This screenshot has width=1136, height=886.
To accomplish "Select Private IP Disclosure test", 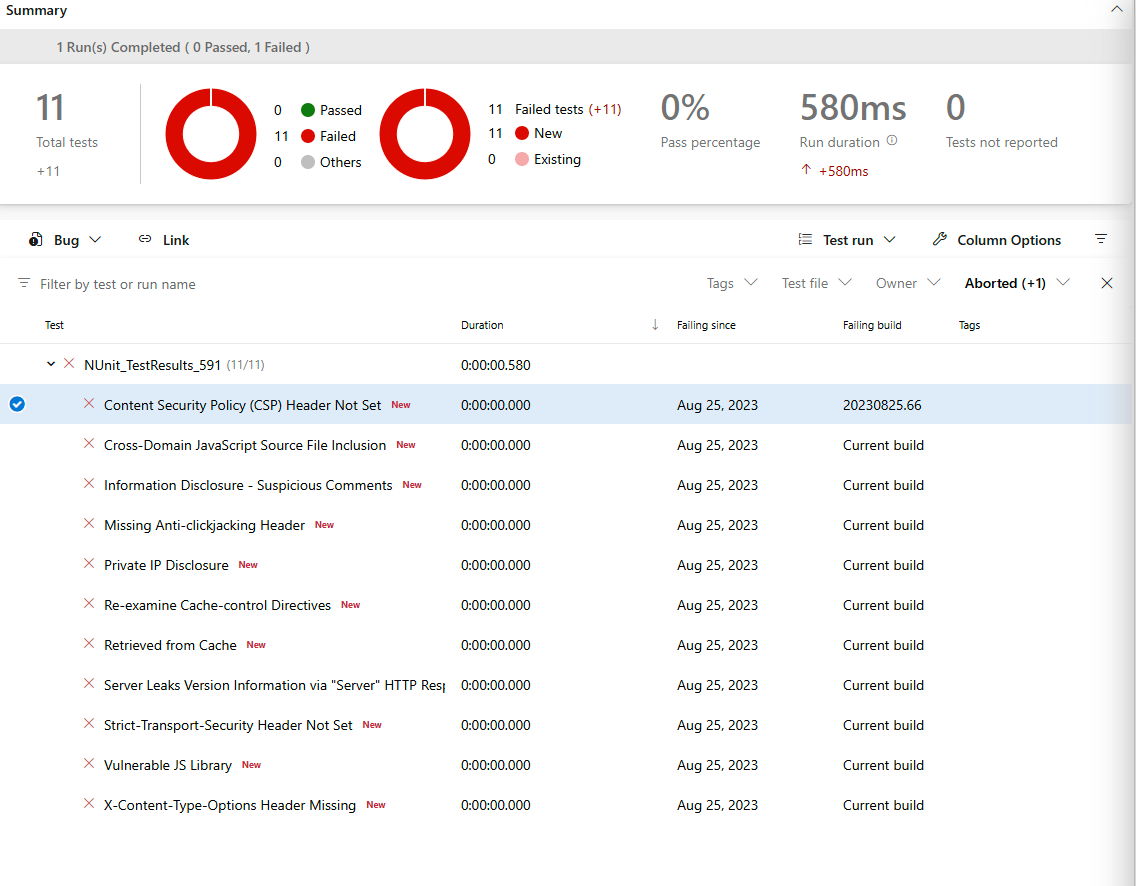I will [166, 564].
